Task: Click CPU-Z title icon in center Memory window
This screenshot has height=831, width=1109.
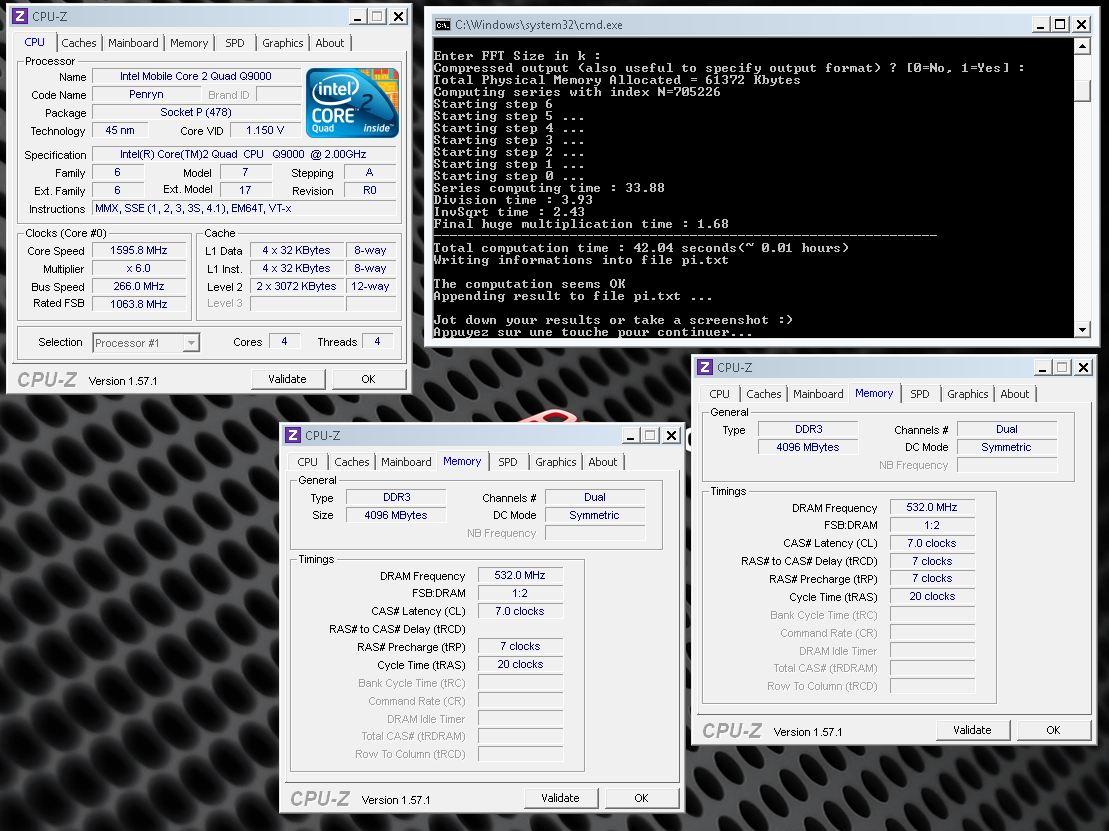Action: (293, 435)
